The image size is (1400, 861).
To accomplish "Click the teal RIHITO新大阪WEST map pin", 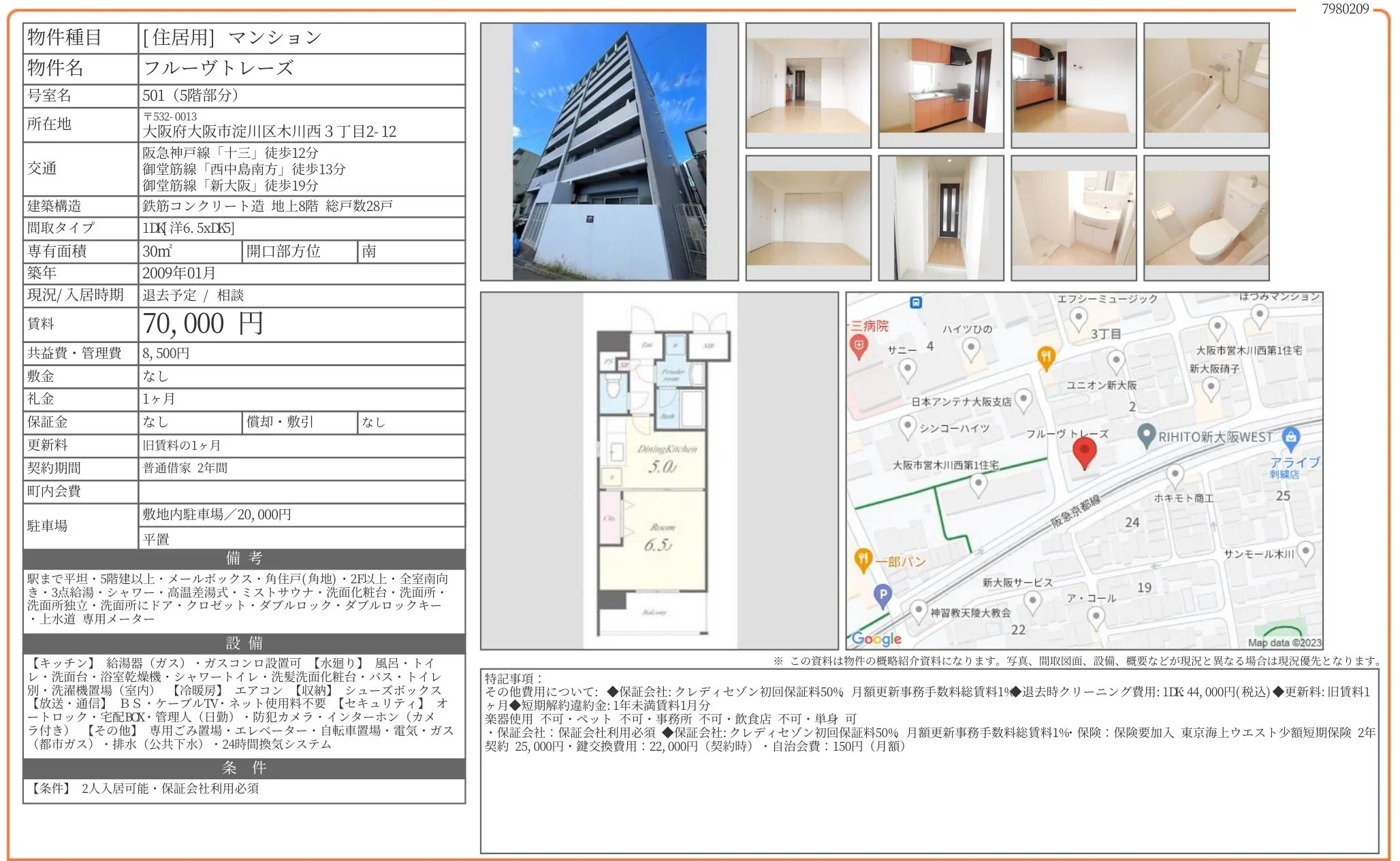I will point(1146,434).
